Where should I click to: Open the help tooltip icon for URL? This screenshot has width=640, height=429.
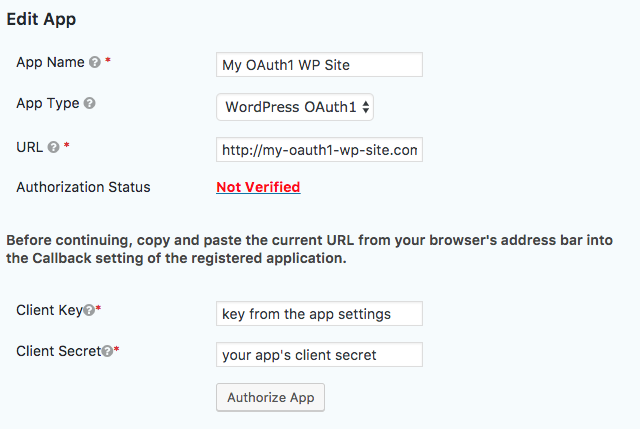[x=54, y=146]
